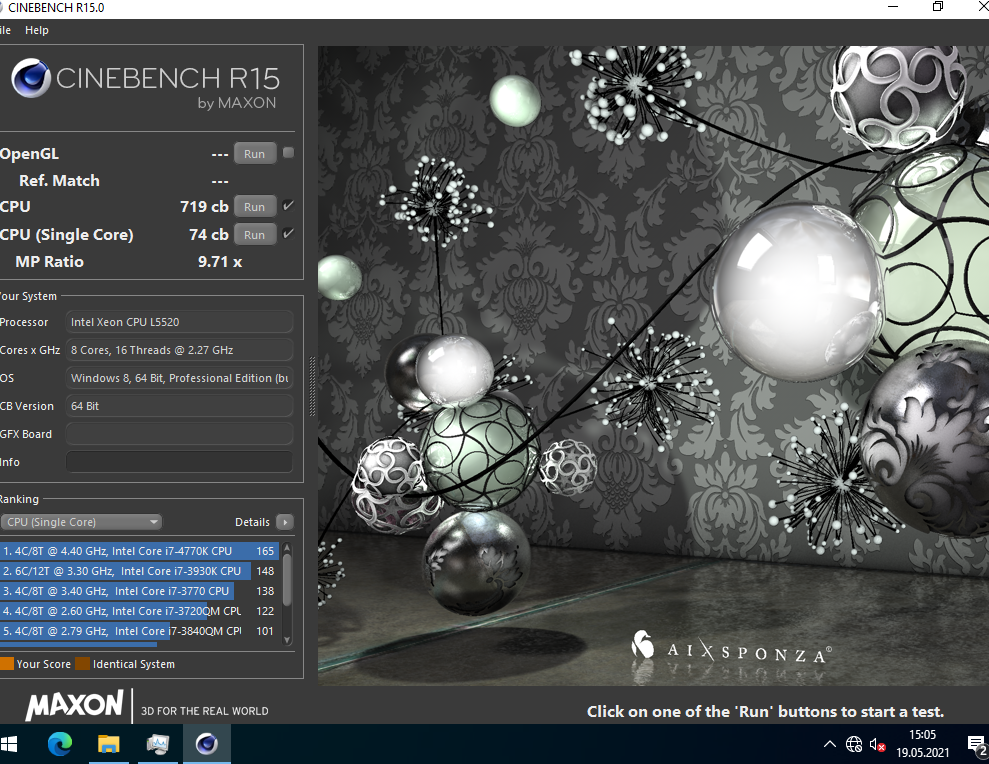Click the Cores x GHz field
Image resolution: width=989 pixels, height=764 pixels.
coord(179,350)
